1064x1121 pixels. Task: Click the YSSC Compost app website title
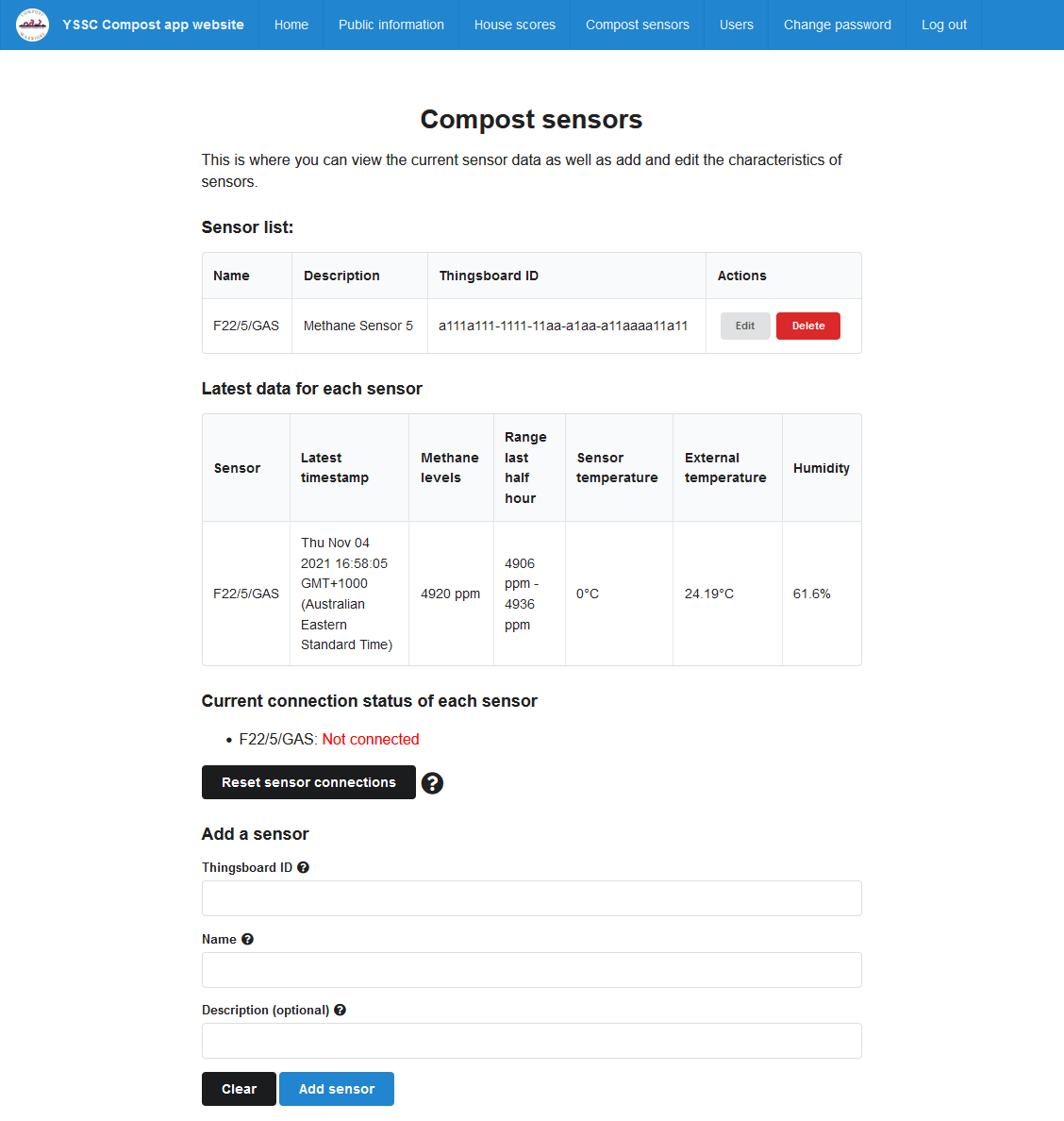click(153, 25)
